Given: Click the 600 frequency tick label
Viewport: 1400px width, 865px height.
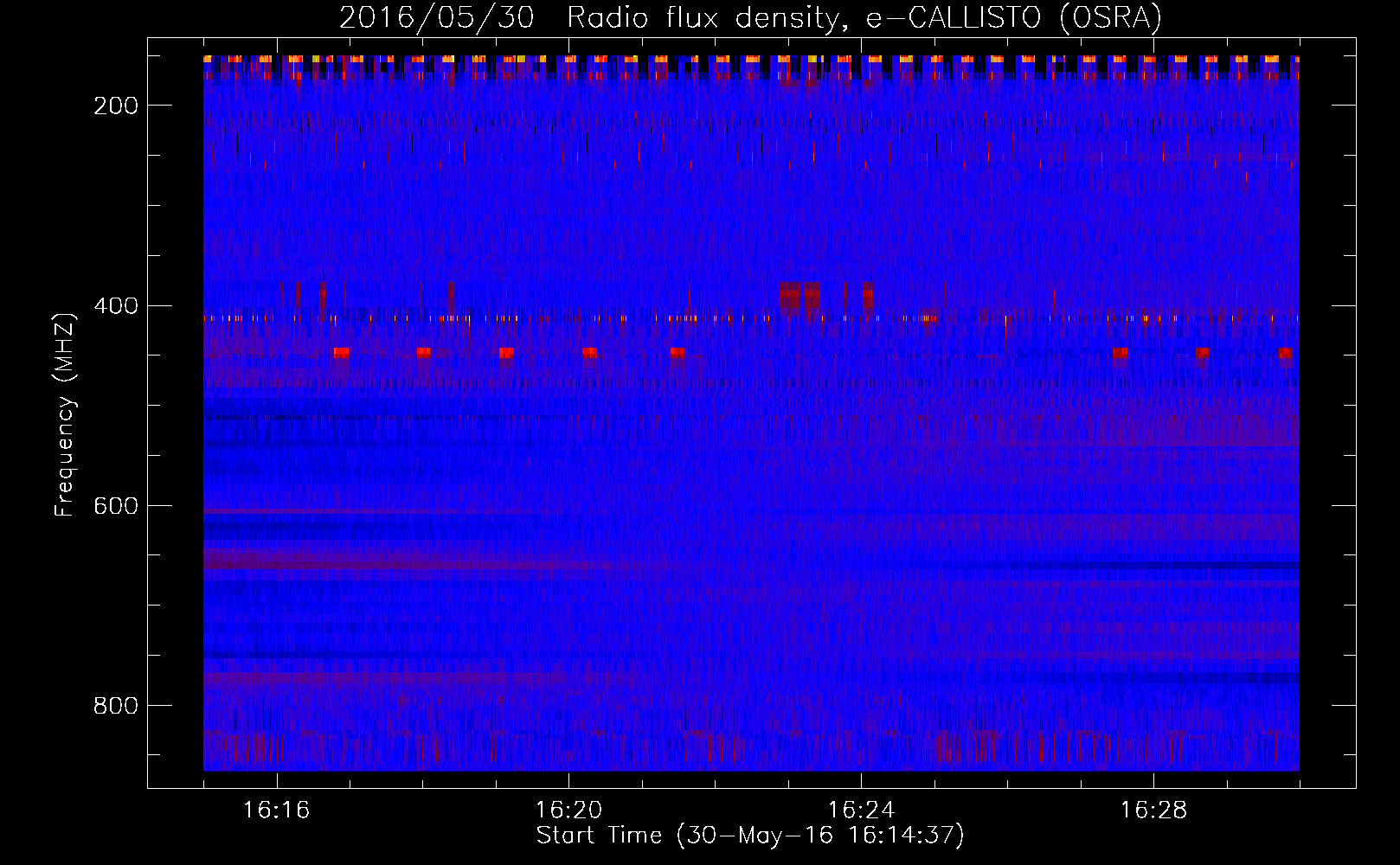Looking at the screenshot, I should click(x=116, y=506).
